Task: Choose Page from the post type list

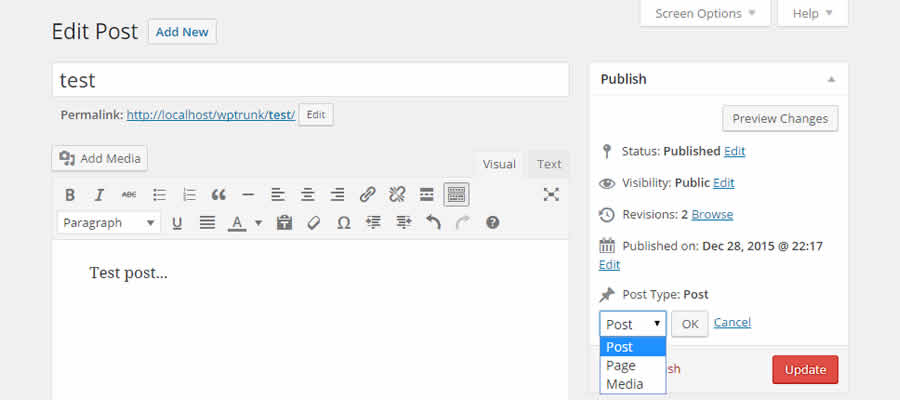Action: pos(621,365)
